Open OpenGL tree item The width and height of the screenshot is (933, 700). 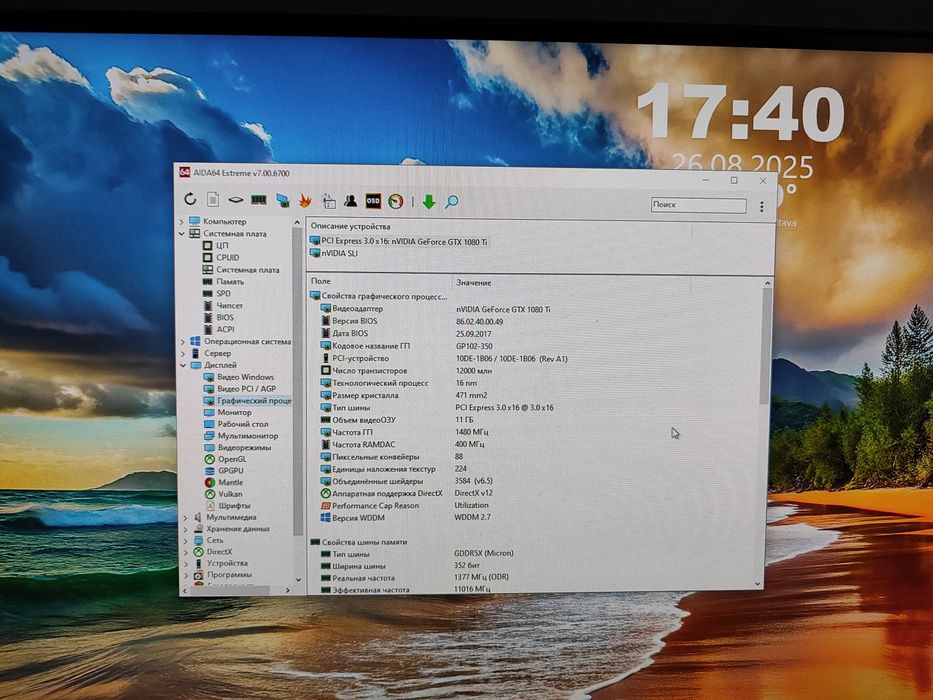pyautogui.click(x=232, y=459)
